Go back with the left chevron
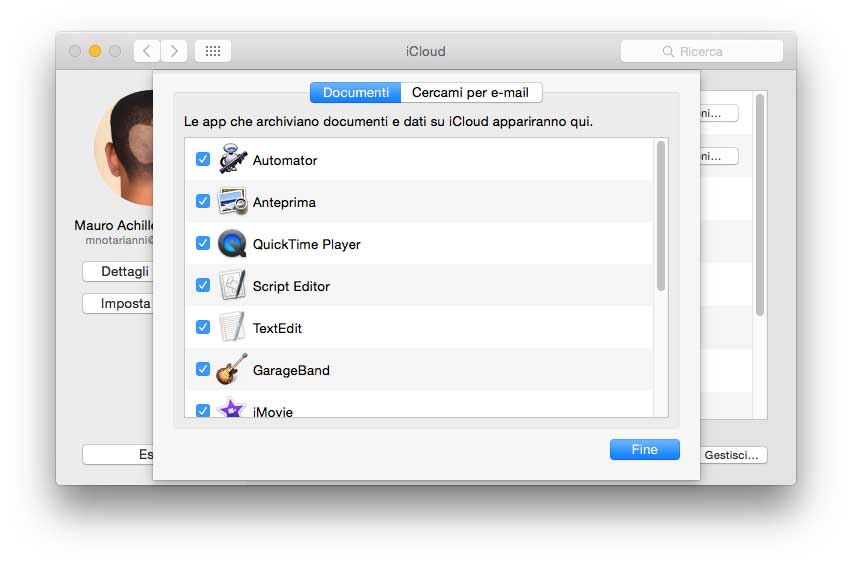The width and height of the screenshot is (852, 565). coord(147,51)
